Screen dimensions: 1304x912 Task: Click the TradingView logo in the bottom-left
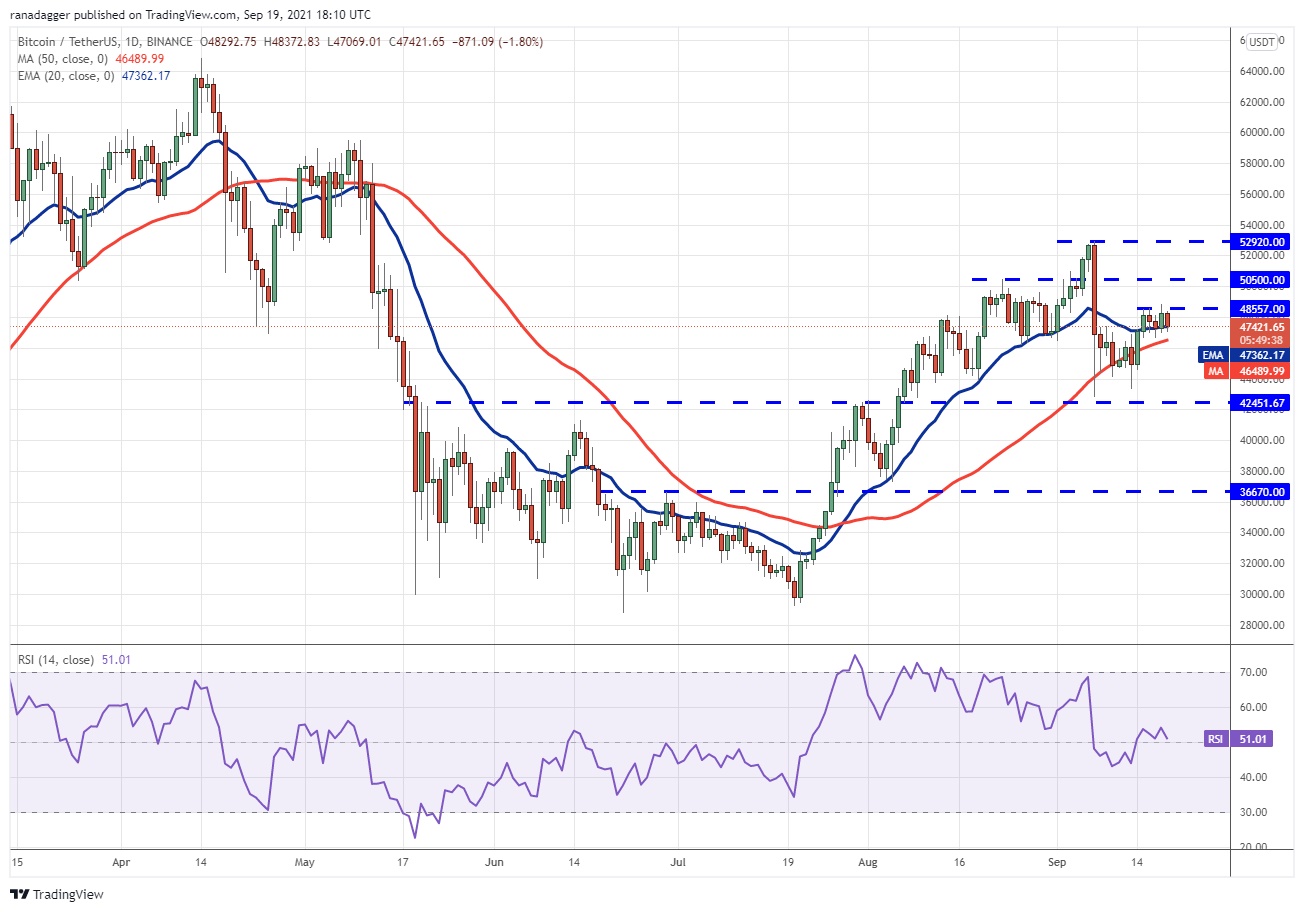[x=56, y=893]
